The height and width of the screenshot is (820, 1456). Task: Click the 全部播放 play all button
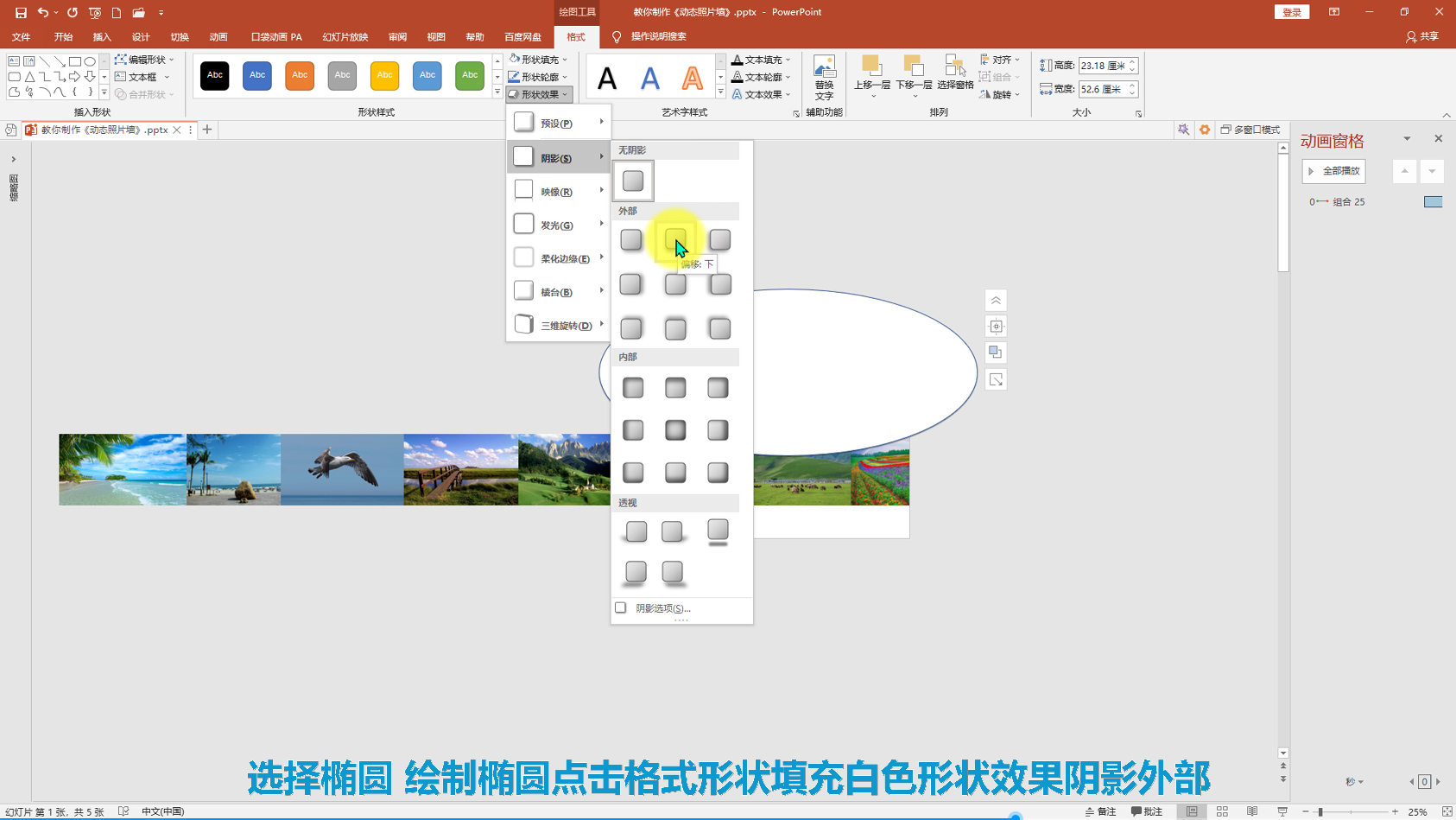pyautogui.click(x=1334, y=171)
